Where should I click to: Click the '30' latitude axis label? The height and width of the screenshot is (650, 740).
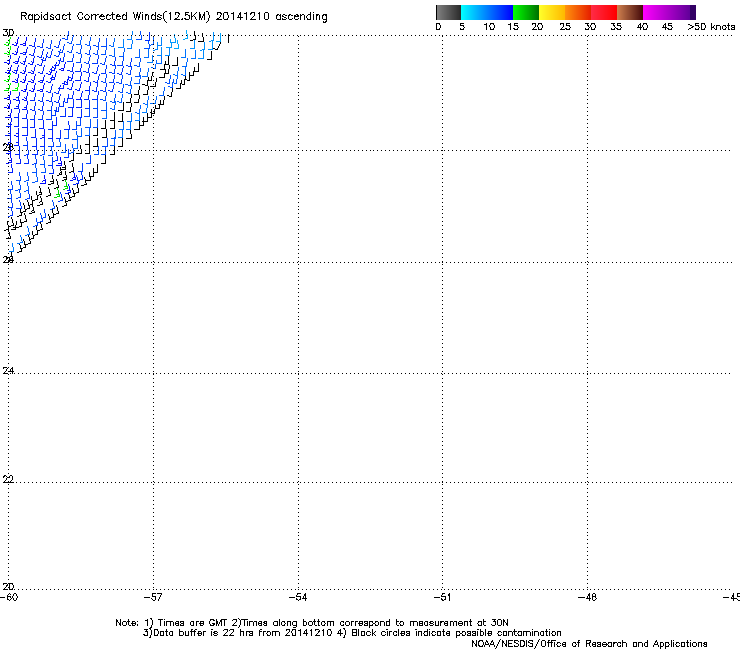click(8, 33)
